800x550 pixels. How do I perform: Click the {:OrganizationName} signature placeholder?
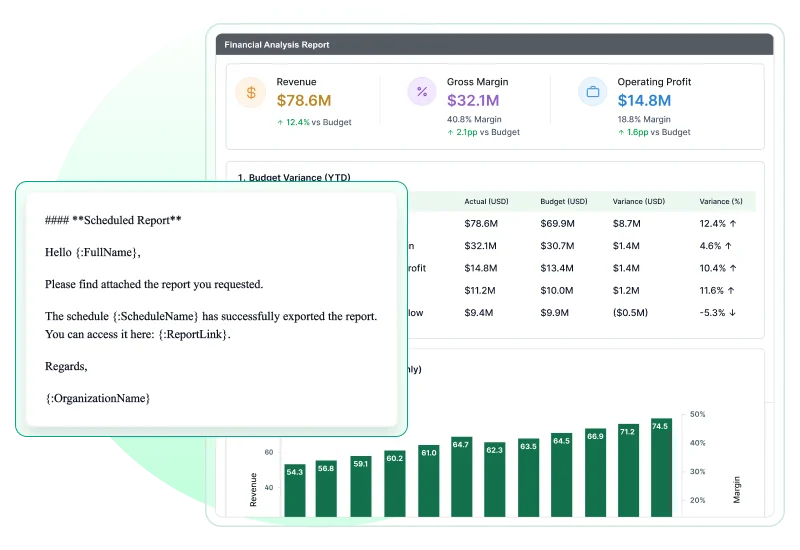tap(97, 398)
